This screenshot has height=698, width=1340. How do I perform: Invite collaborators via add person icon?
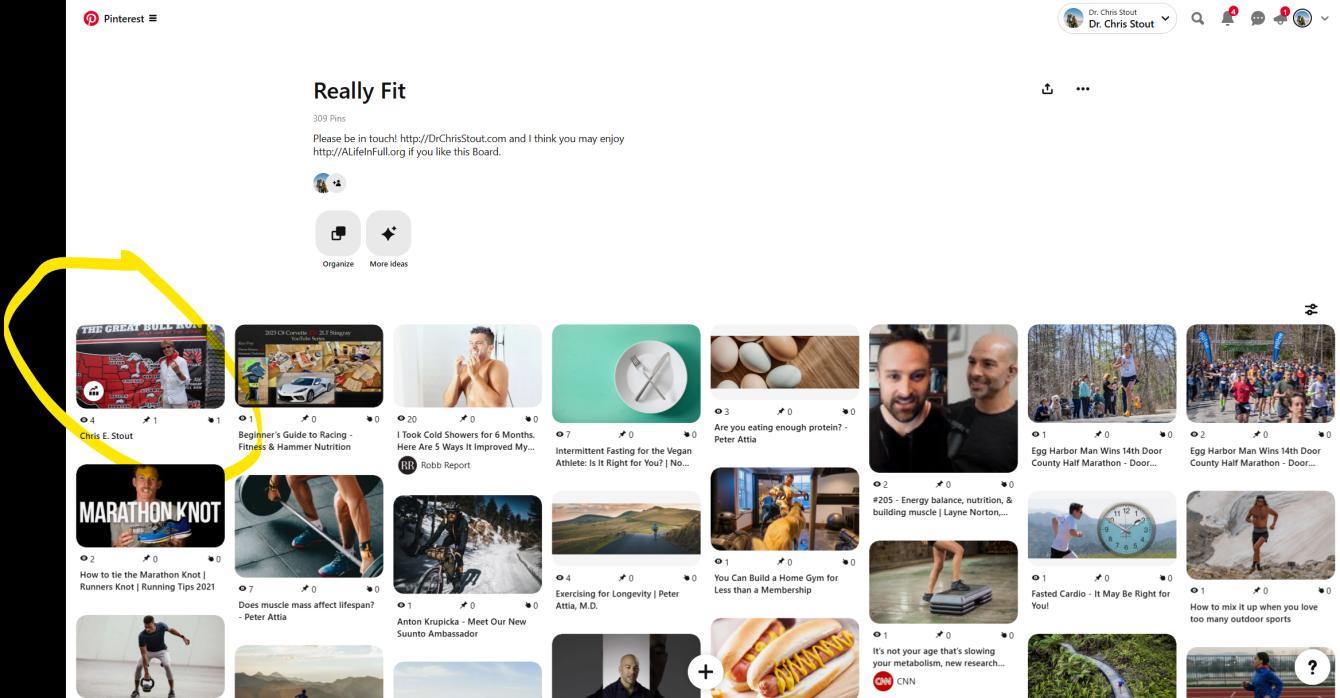coord(337,183)
